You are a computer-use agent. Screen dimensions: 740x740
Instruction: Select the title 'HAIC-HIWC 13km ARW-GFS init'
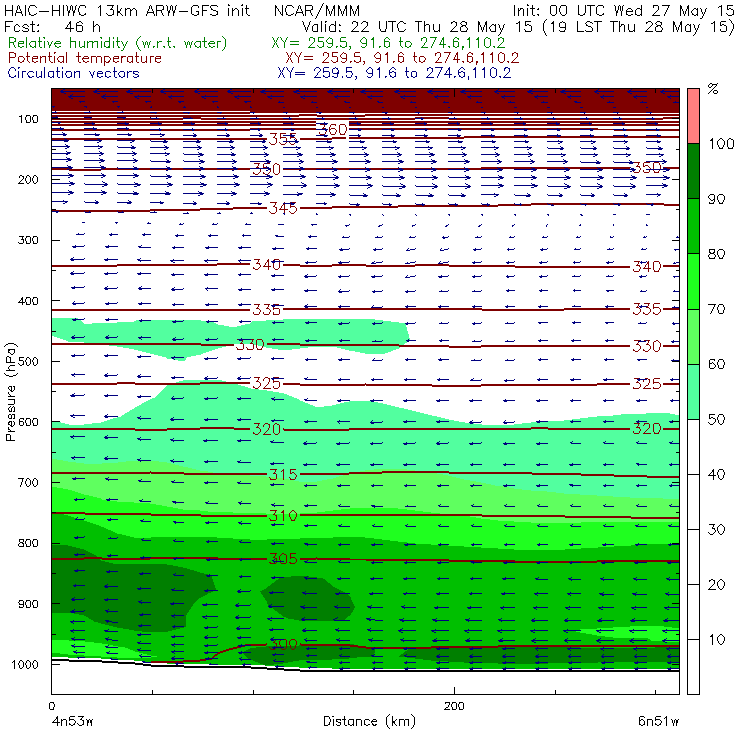click(127, 11)
